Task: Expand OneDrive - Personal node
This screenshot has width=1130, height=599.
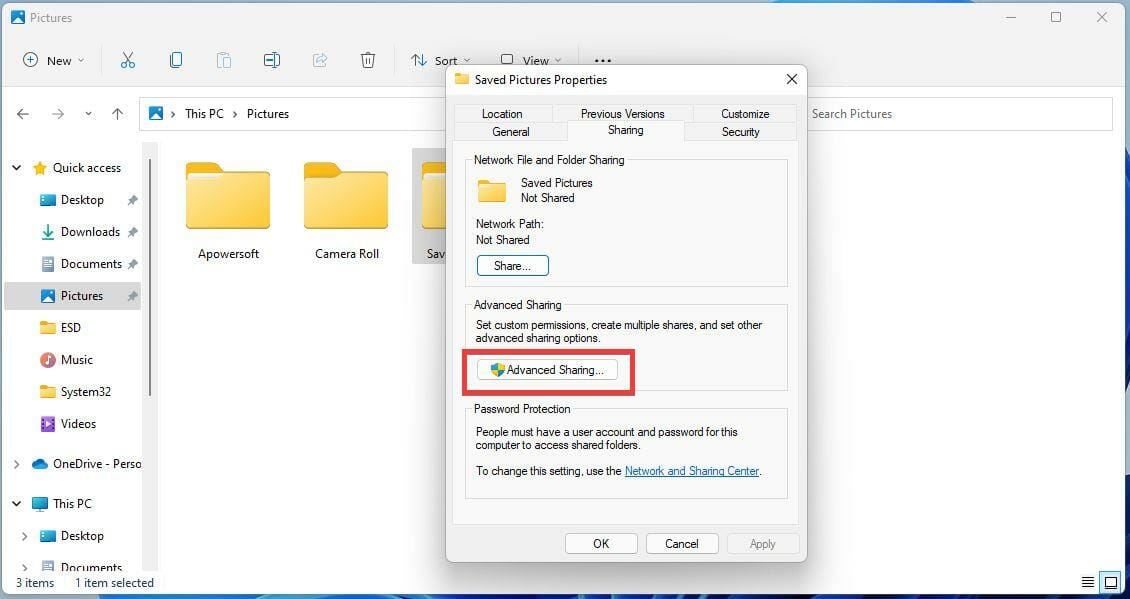Action: pos(17,464)
